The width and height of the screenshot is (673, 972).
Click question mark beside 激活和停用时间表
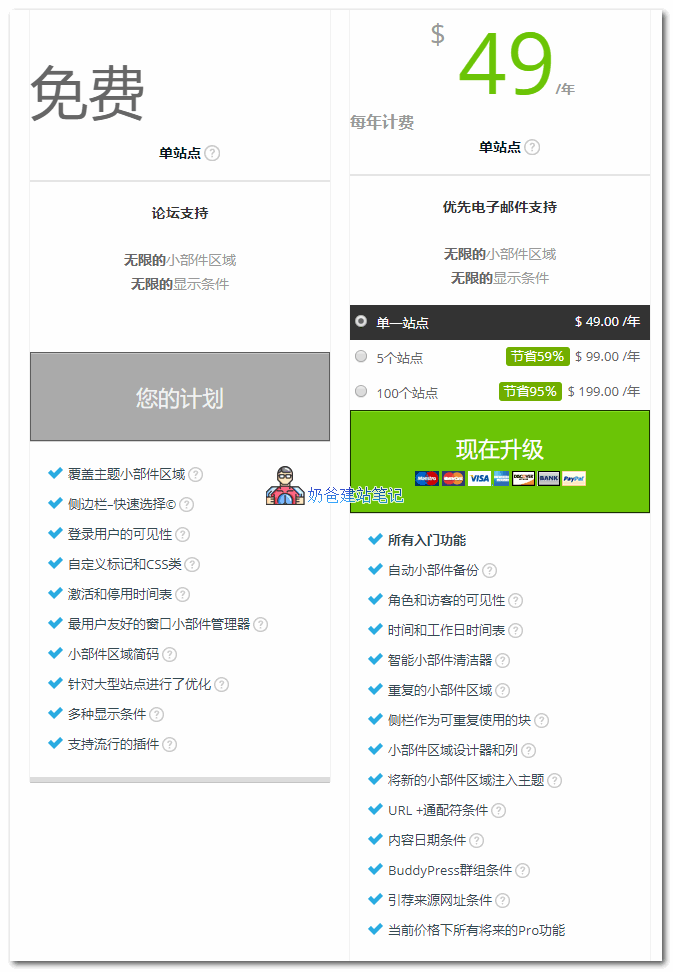pos(182,594)
